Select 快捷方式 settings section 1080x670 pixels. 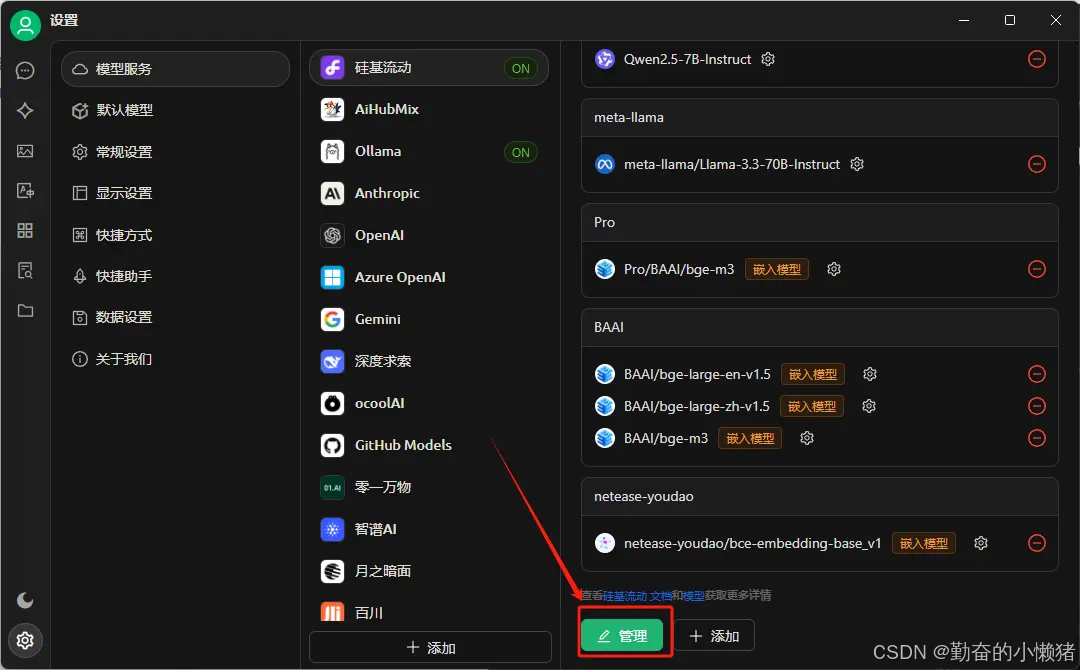click(x=176, y=235)
